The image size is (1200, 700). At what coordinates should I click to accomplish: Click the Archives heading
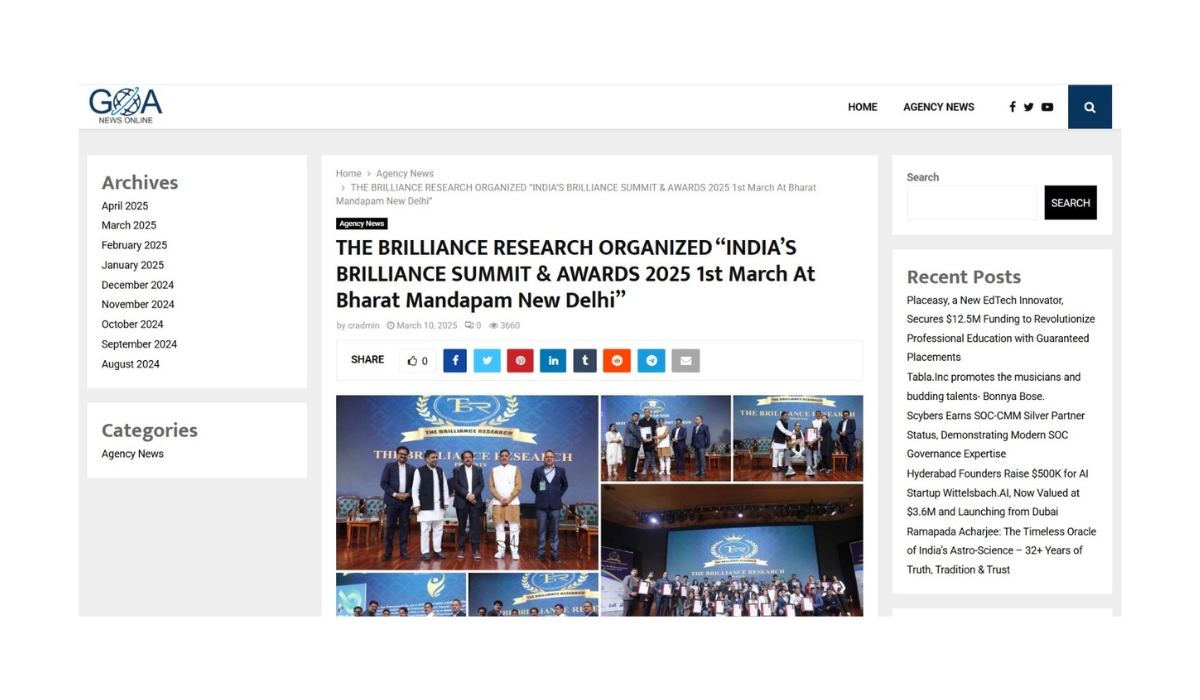(139, 183)
